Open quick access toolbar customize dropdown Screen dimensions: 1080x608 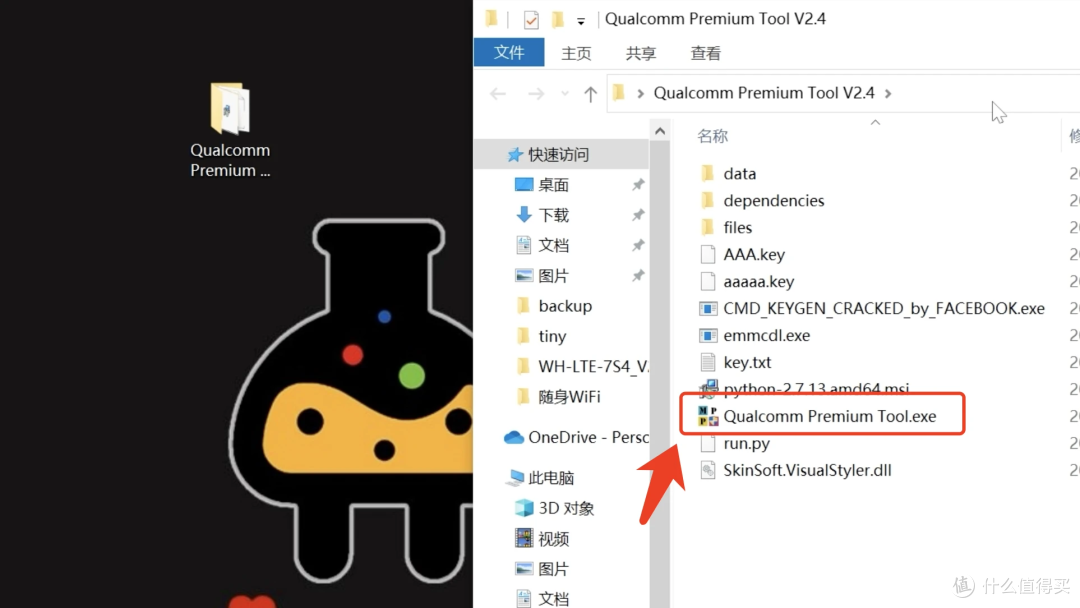(581, 21)
